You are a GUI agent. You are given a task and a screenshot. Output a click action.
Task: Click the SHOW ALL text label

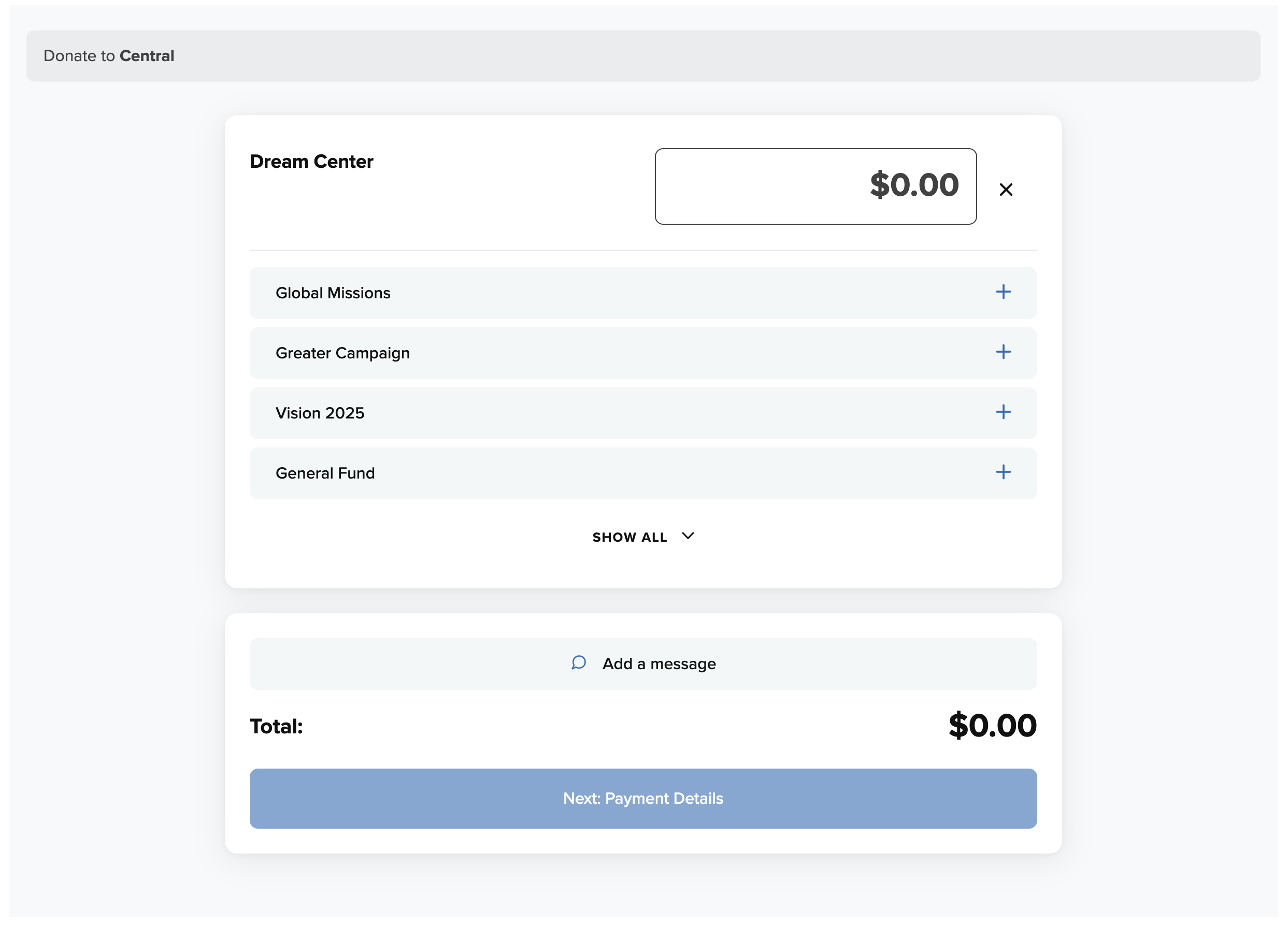click(629, 537)
